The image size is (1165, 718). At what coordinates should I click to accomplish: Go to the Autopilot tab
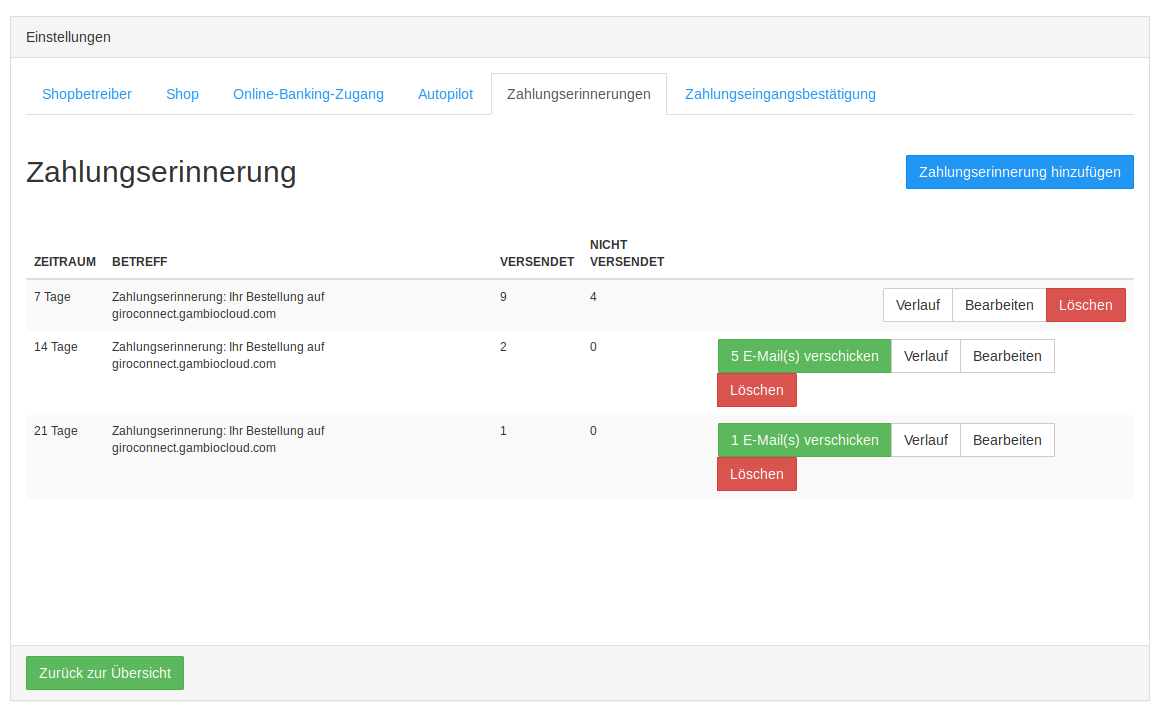click(x=445, y=94)
